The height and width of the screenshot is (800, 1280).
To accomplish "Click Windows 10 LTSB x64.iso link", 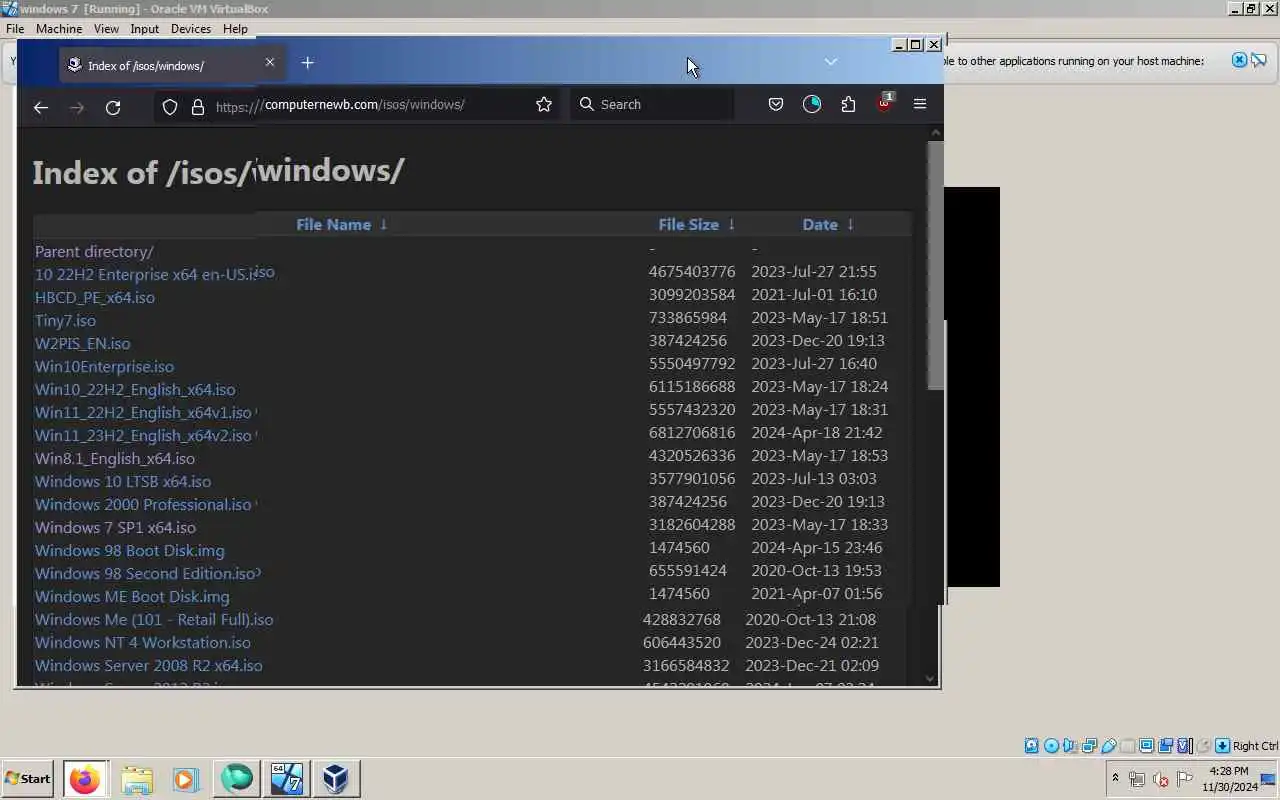I will point(123,481).
